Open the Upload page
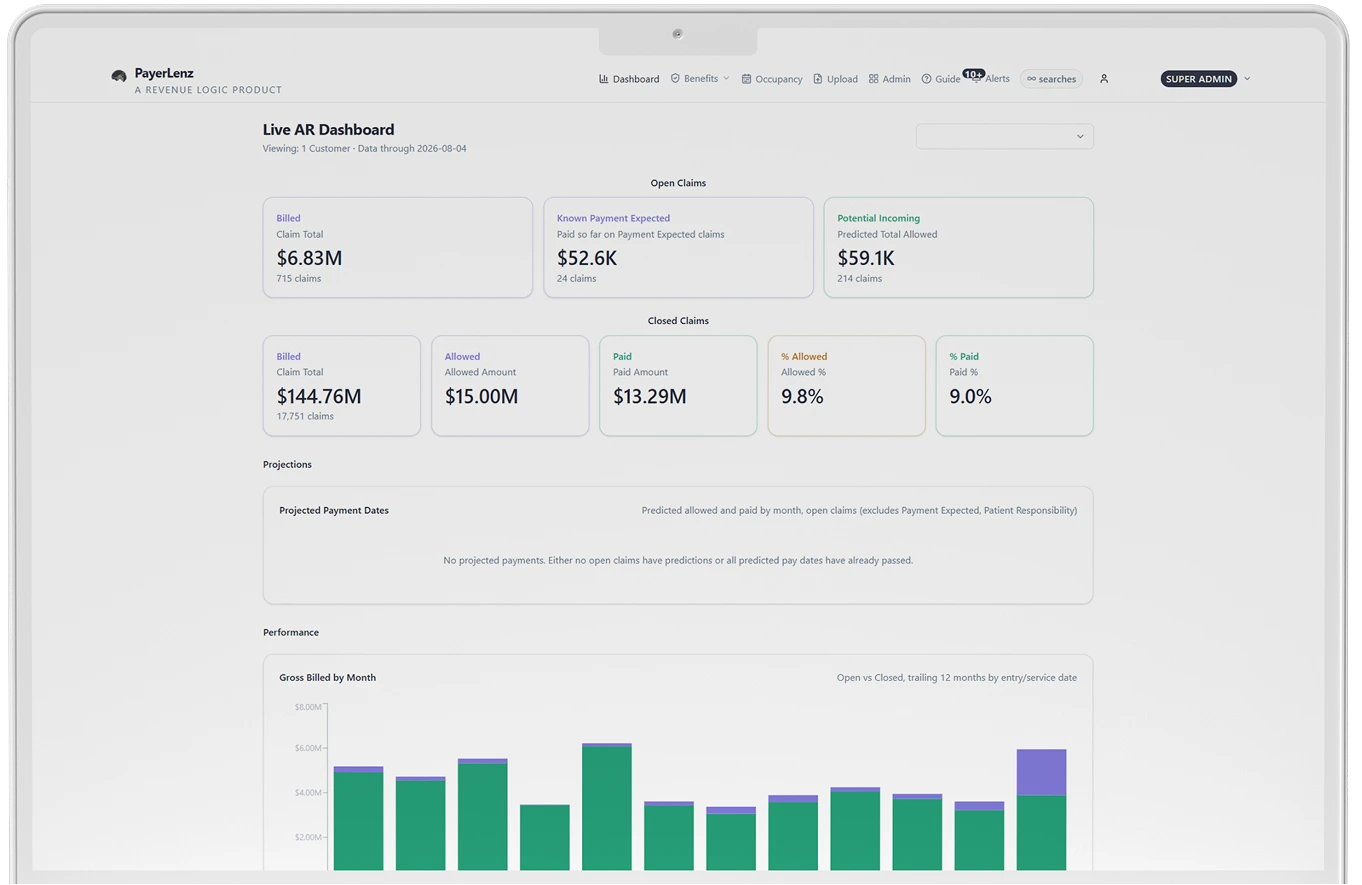The width and height of the screenshot is (1362, 885). tap(835, 79)
